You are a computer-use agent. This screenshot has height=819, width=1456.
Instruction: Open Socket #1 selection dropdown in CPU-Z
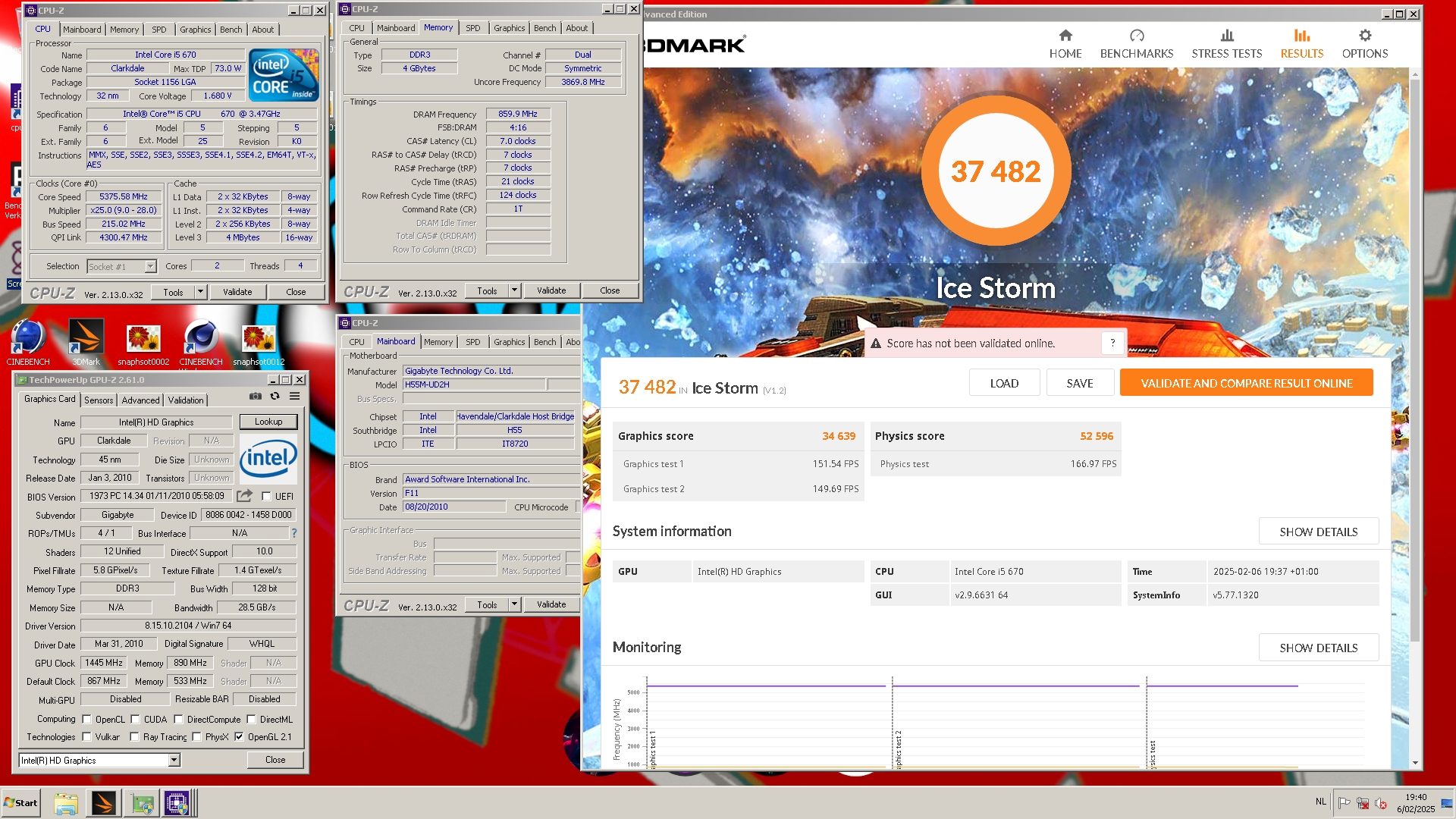pos(150,266)
